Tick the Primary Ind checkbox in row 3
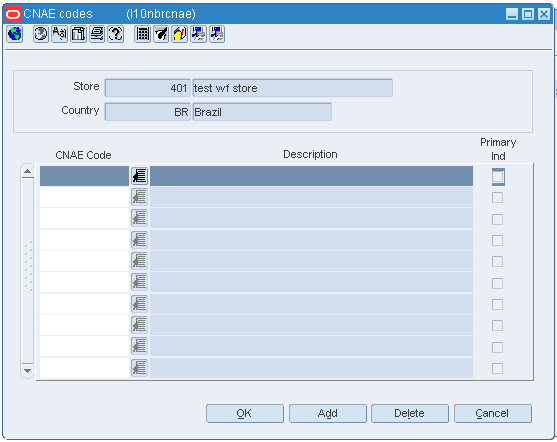 point(497,219)
